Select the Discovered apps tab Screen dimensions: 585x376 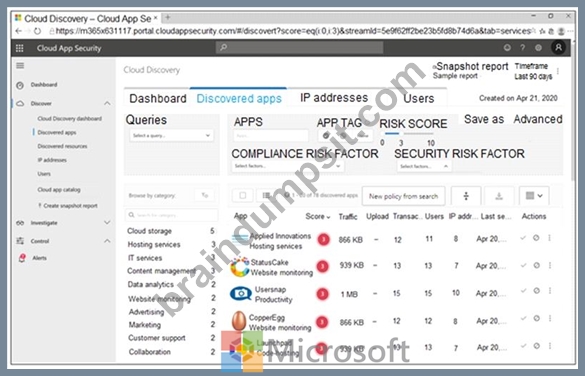(239, 98)
